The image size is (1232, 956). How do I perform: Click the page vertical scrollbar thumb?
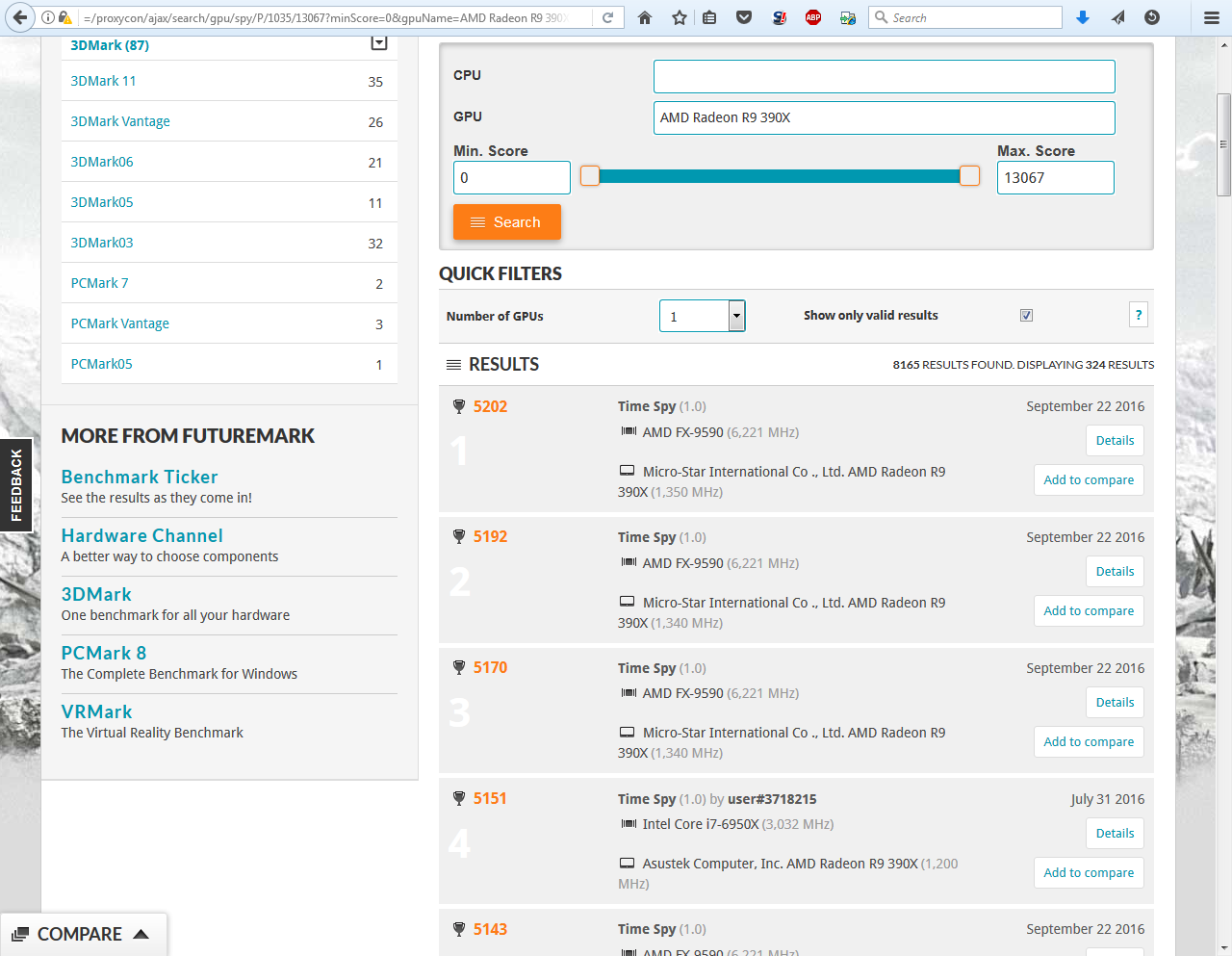(x=1223, y=144)
